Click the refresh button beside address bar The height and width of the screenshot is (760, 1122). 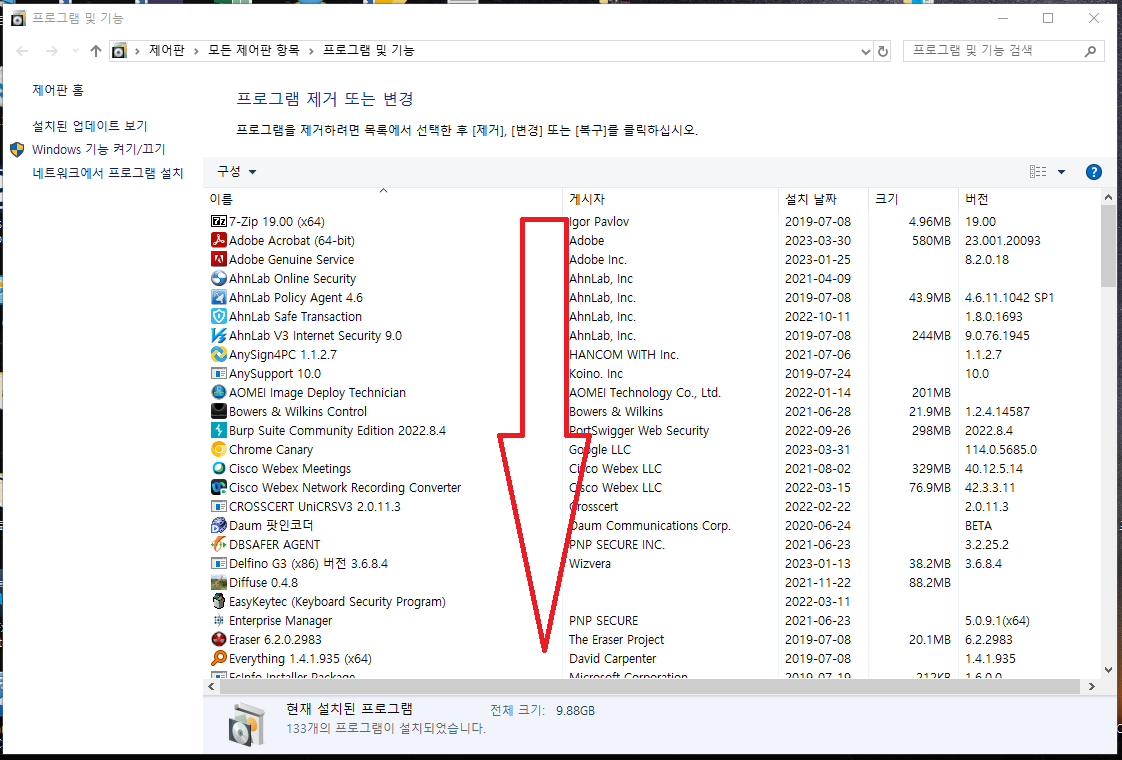[x=883, y=51]
